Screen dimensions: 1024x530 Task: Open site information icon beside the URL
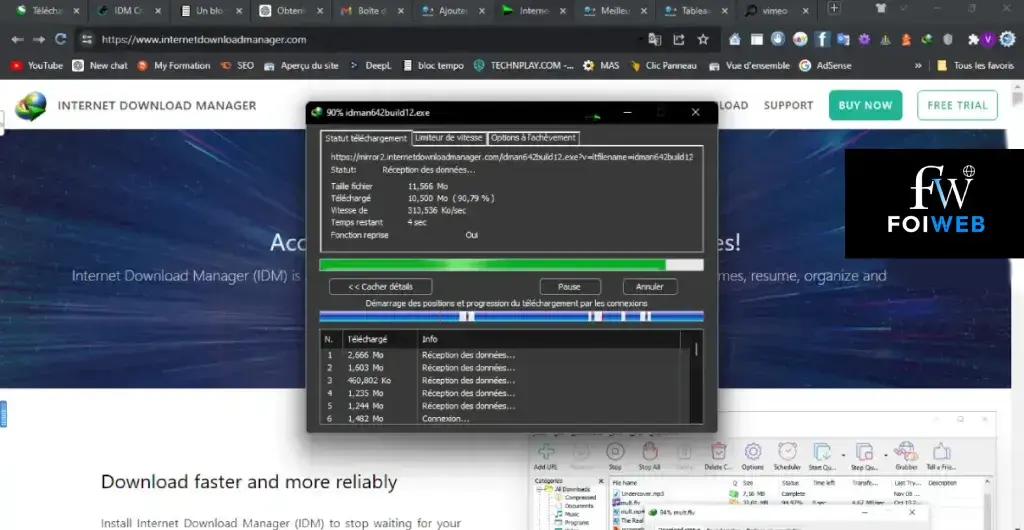[87, 40]
